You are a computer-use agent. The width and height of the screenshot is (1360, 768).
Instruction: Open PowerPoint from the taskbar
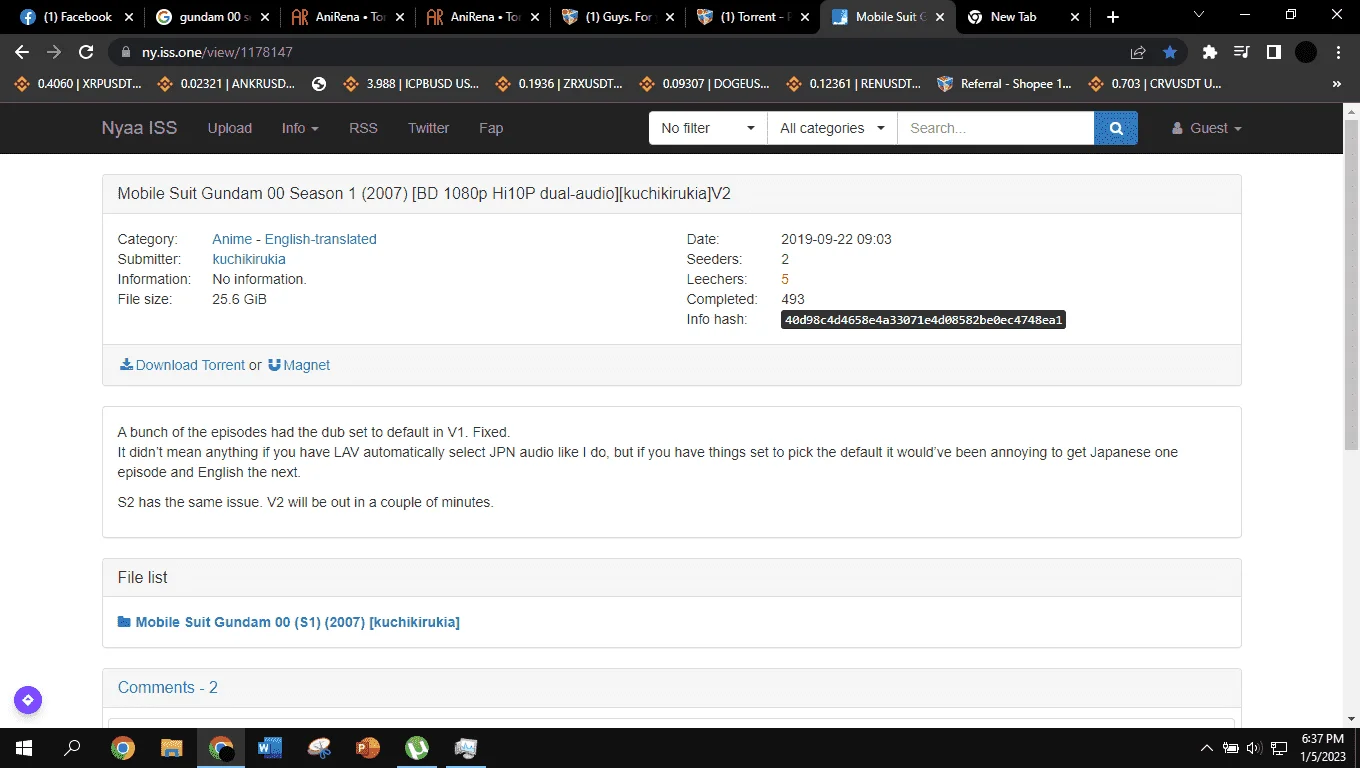pyautogui.click(x=368, y=748)
